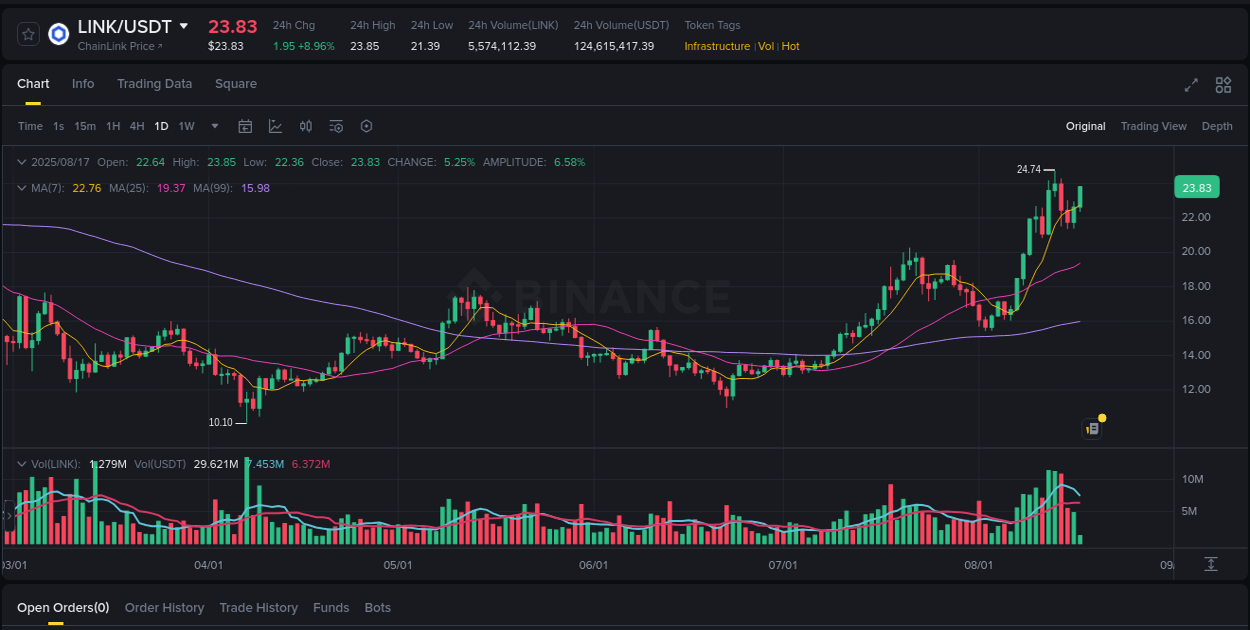This screenshot has height=630, width=1250.
Task: Open the technical indicators chart icon
Action: pos(275,126)
